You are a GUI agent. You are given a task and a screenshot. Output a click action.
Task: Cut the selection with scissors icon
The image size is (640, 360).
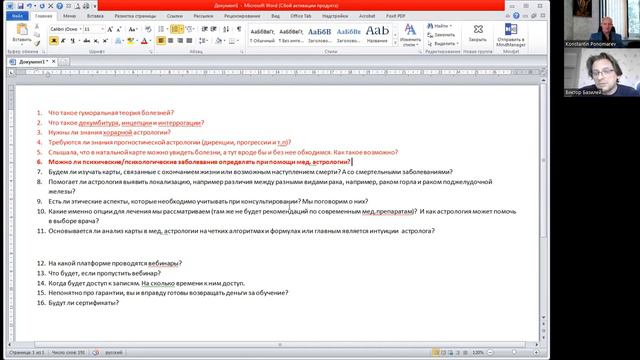[x=37, y=27]
